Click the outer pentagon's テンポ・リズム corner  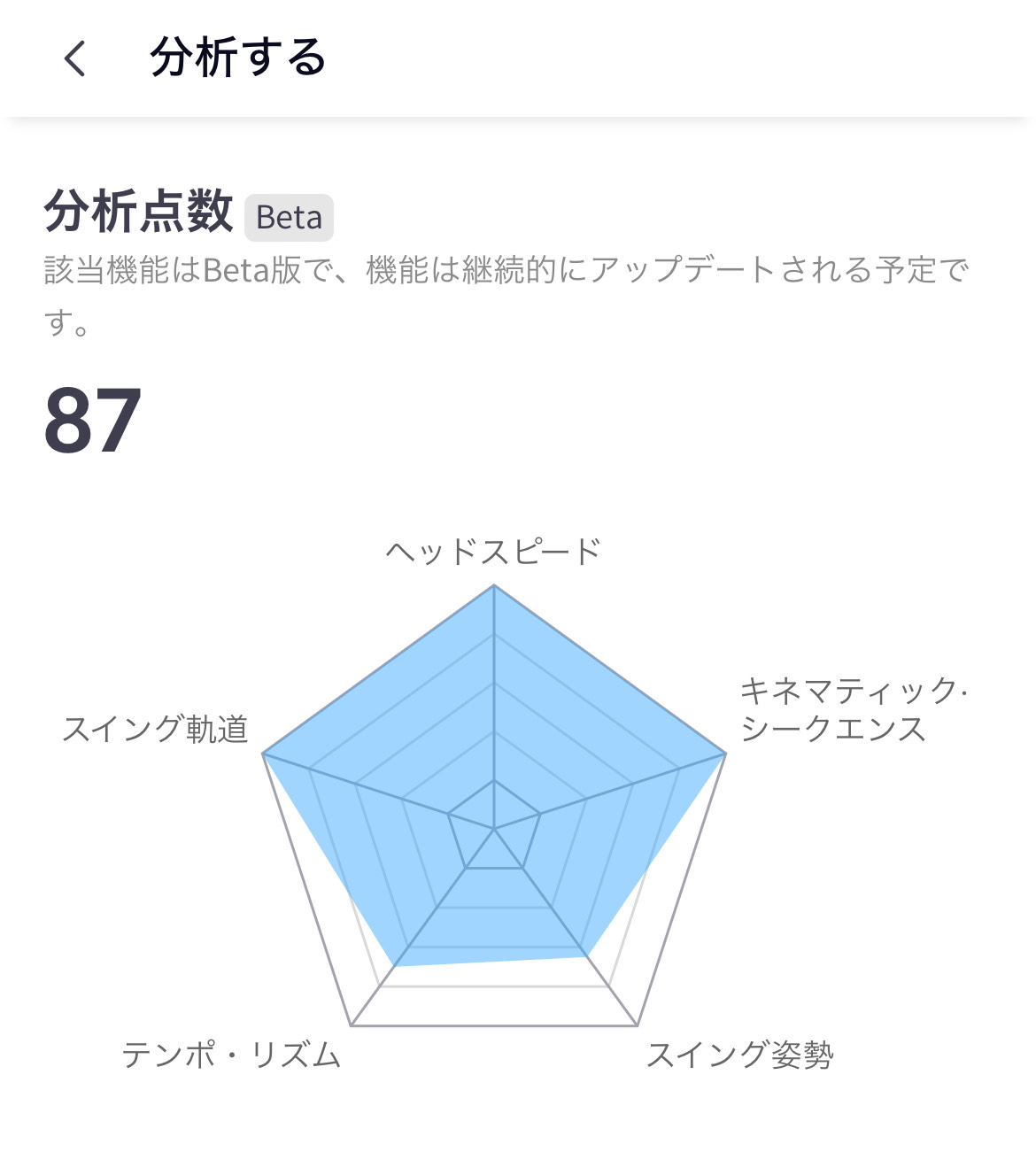coord(352,1025)
